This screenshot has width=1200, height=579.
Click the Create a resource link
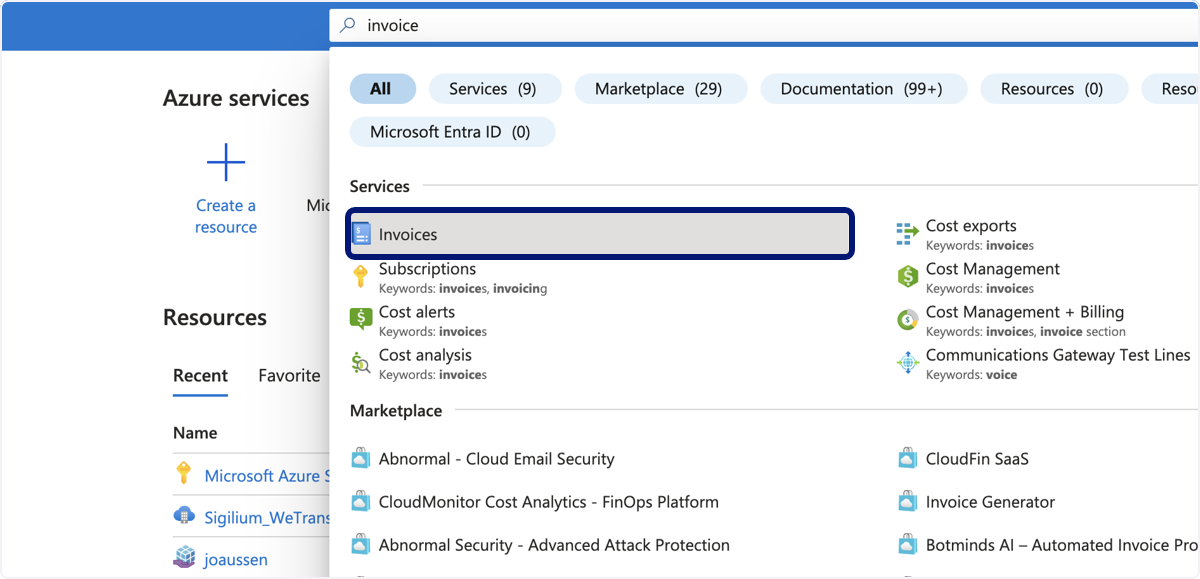click(226, 216)
